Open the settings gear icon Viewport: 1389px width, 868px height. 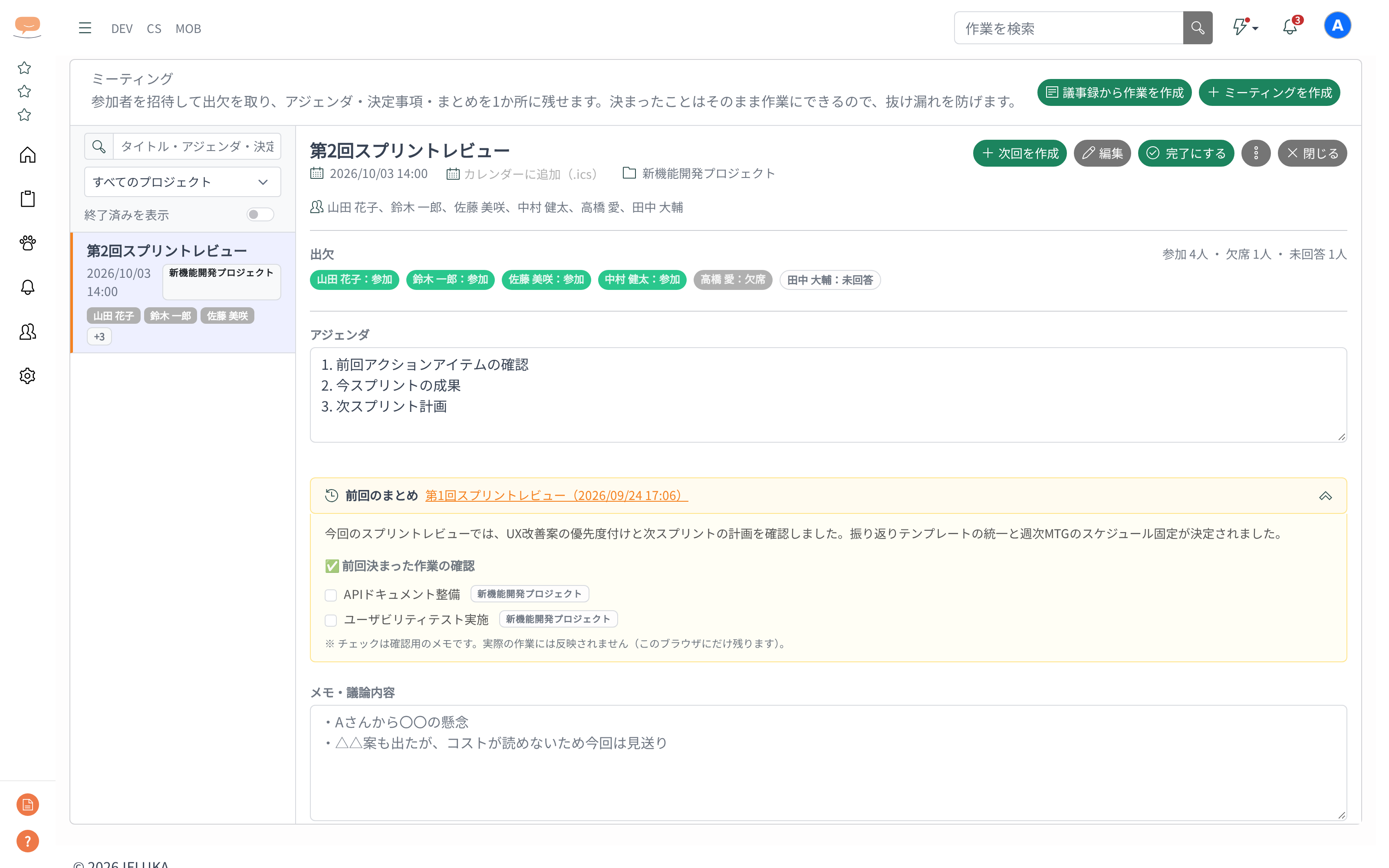pos(27,375)
